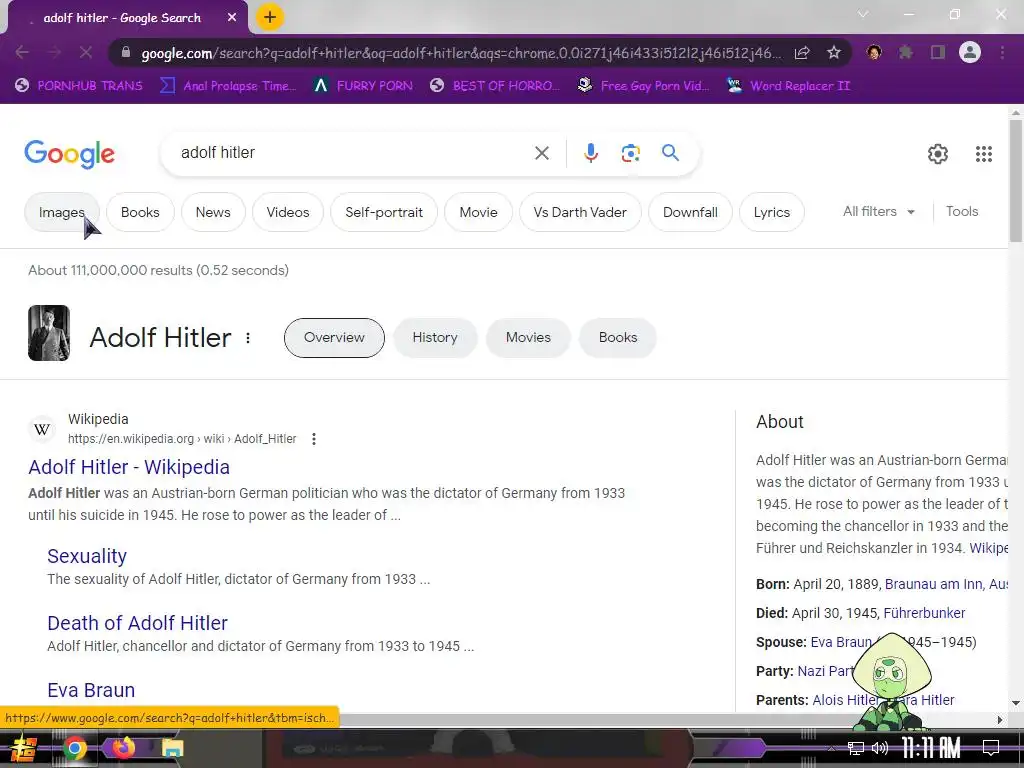Open the Death of Adolf Hitler sublink
The height and width of the screenshot is (768, 1024).
pyautogui.click(x=137, y=623)
